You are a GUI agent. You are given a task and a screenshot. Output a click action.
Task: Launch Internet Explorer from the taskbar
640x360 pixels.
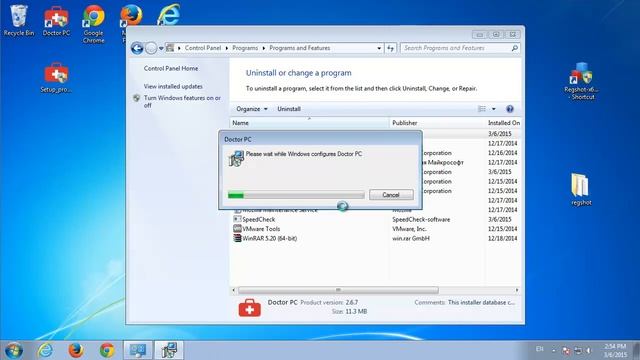point(45,350)
